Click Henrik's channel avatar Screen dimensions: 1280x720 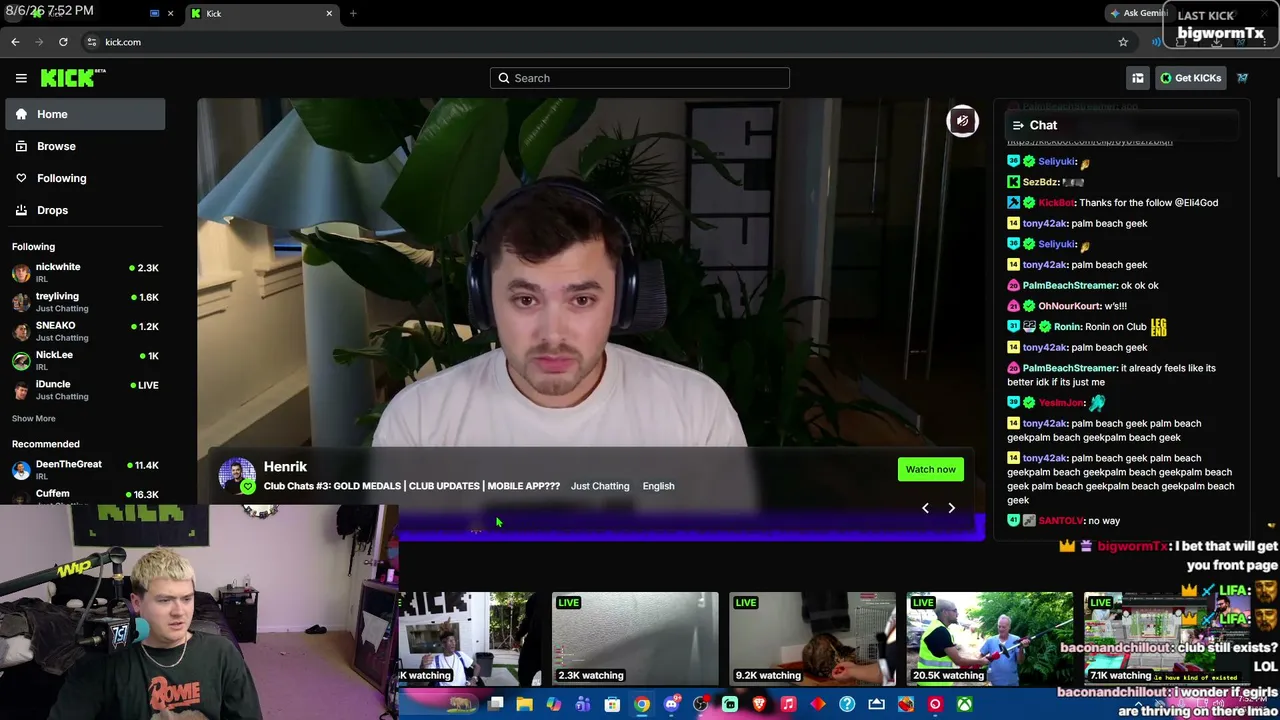(237, 476)
